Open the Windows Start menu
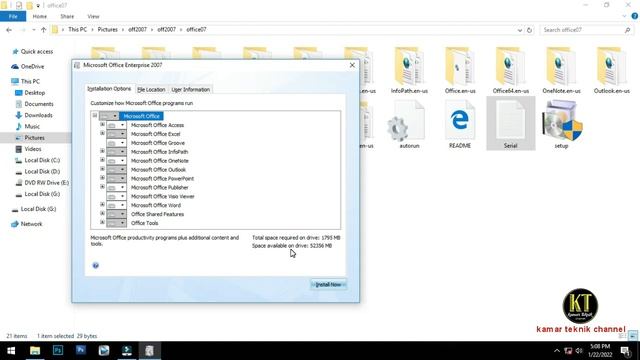The width and height of the screenshot is (640, 360). pyautogui.click(x=11, y=351)
